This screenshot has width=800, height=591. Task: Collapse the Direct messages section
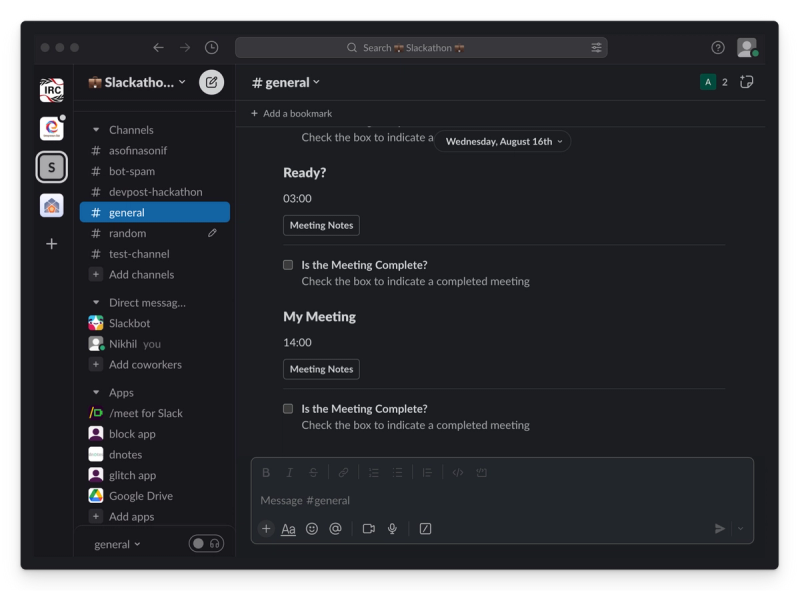pos(96,303)
